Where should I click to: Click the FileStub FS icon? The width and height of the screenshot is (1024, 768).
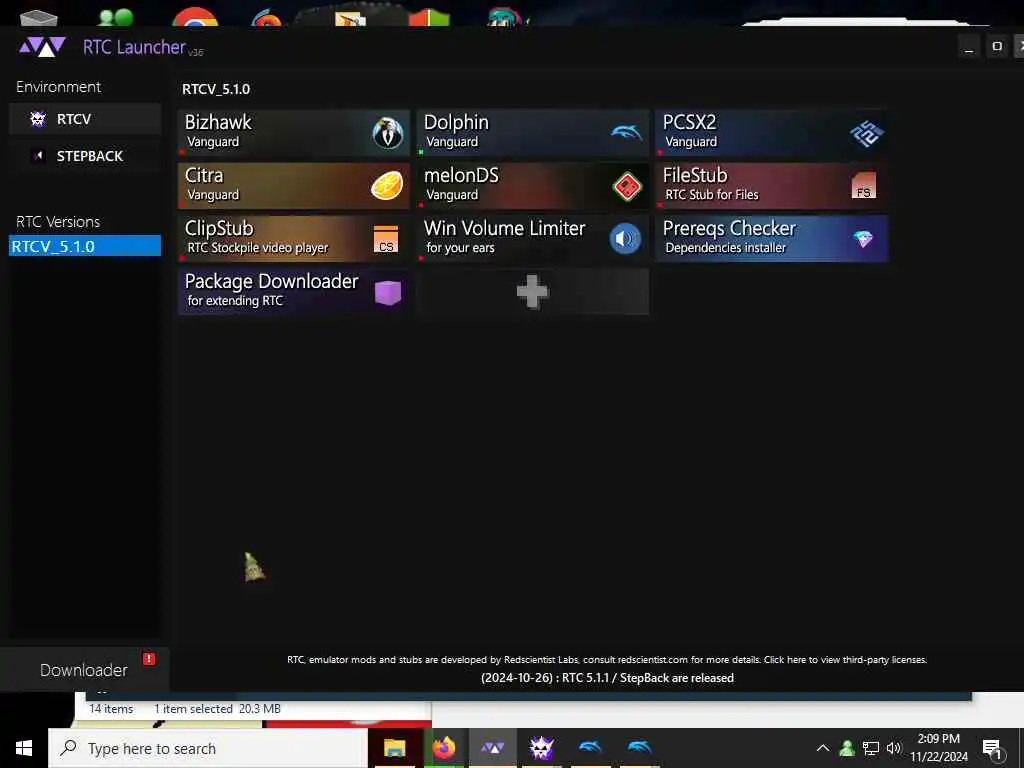(864, 185)
